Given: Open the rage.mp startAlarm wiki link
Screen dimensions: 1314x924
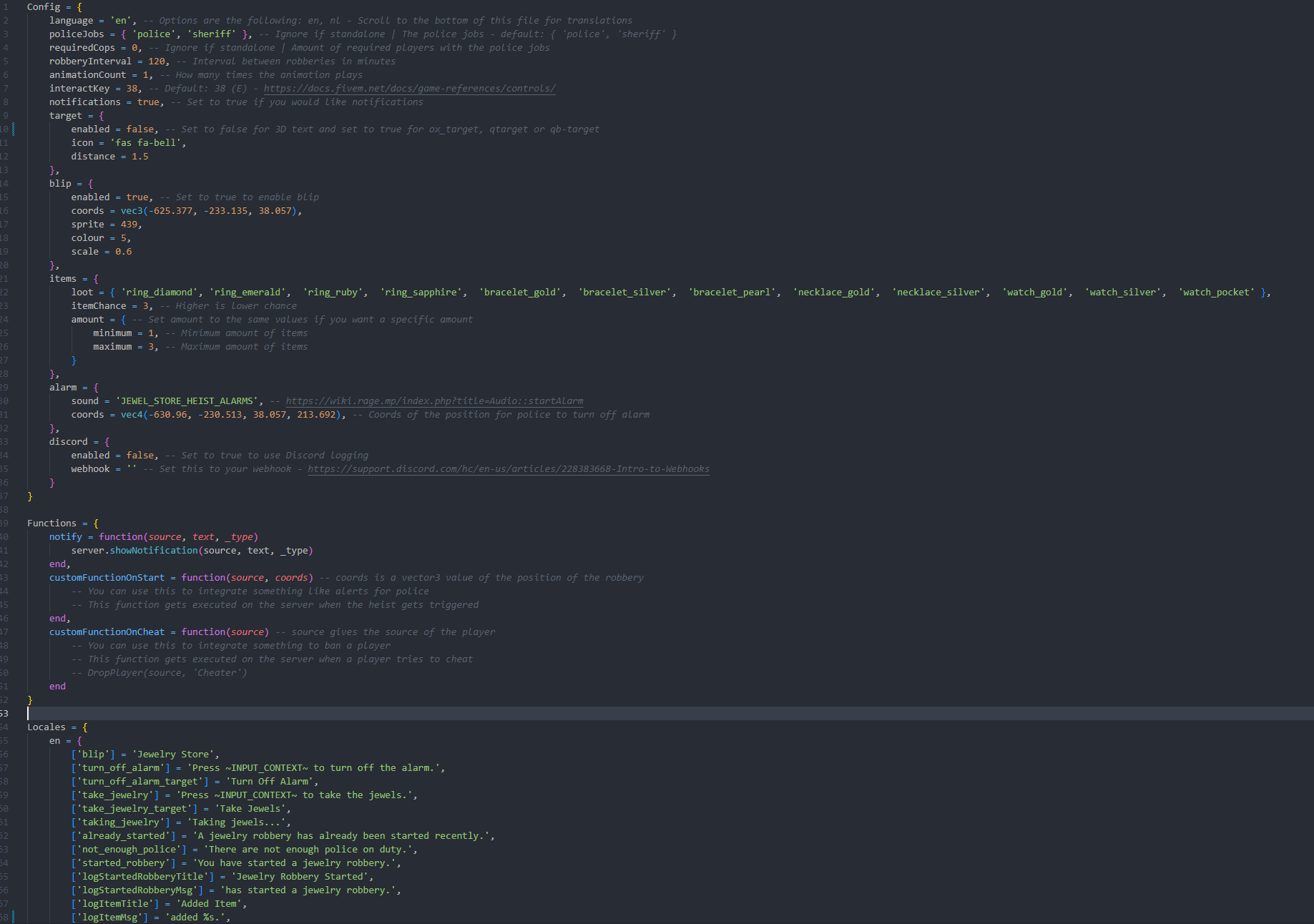Looking at the screenshot, I should (434, 401).
